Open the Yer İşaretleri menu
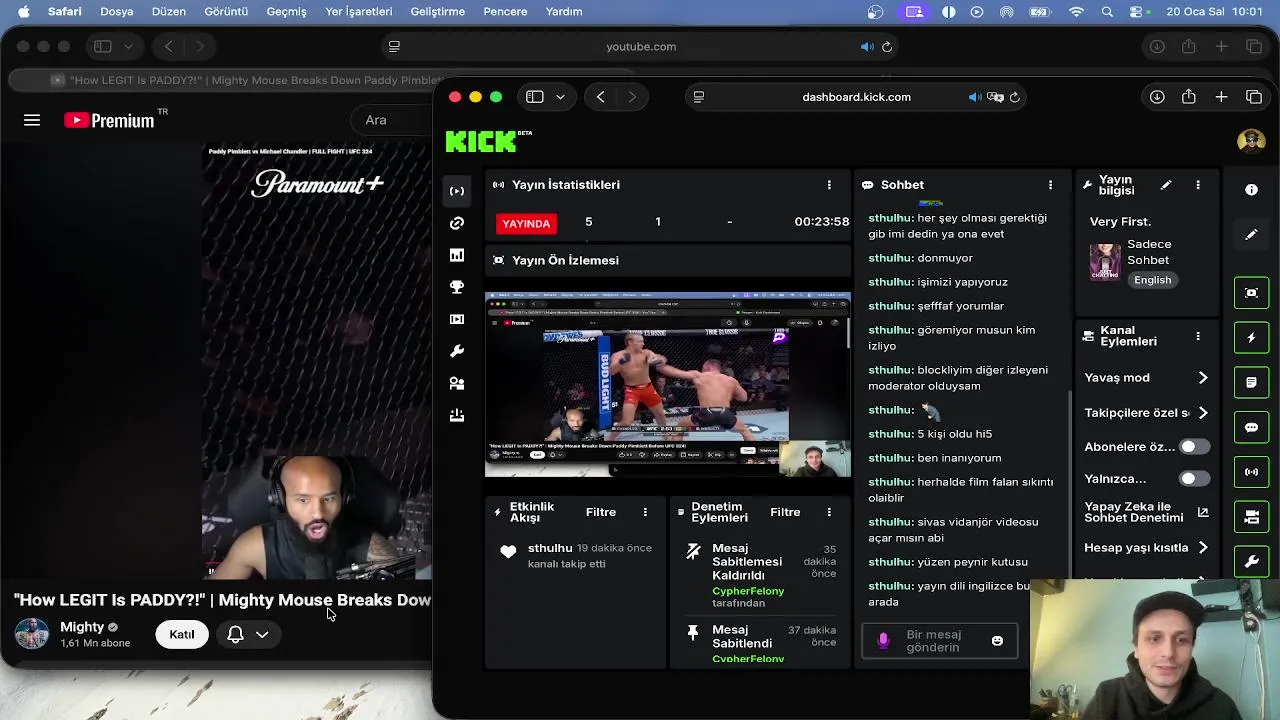Image resolution: width=1280 pixels, height=720 pixels. coord(359,12)
